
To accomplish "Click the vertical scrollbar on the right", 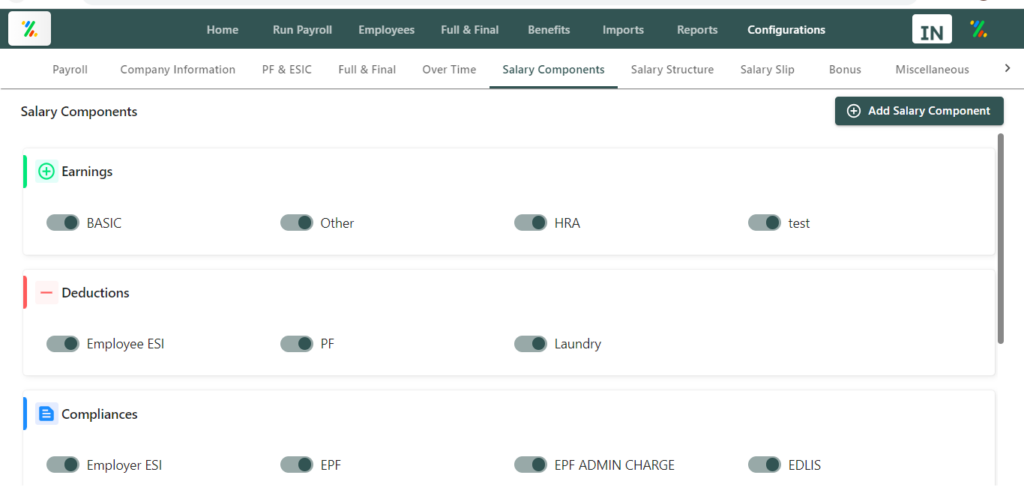I will 1000,238.
